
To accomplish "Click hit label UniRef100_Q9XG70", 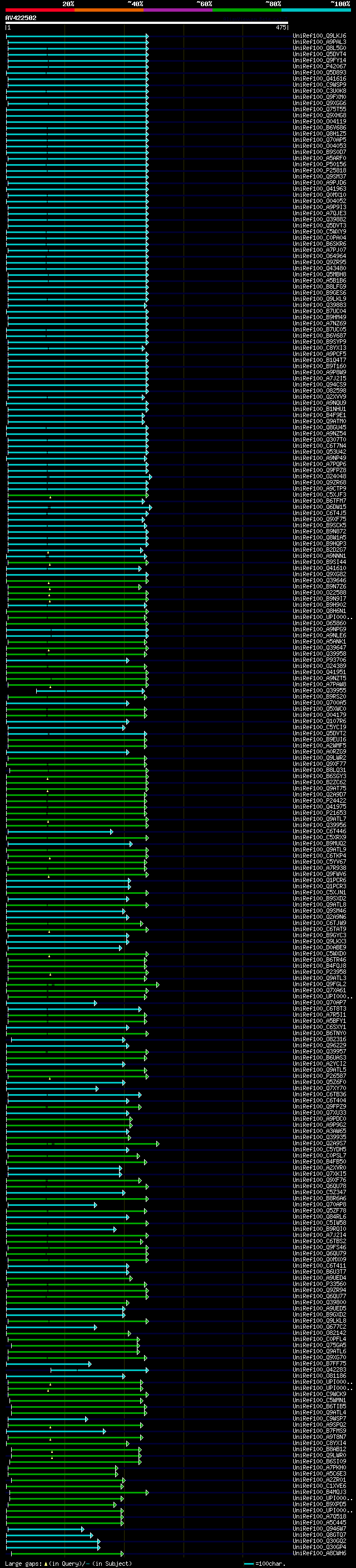I will point(319,1357).
